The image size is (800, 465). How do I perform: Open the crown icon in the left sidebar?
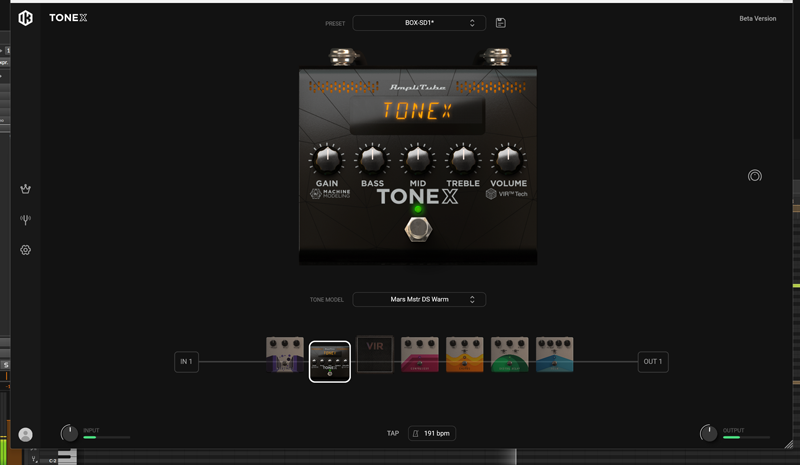26,189
